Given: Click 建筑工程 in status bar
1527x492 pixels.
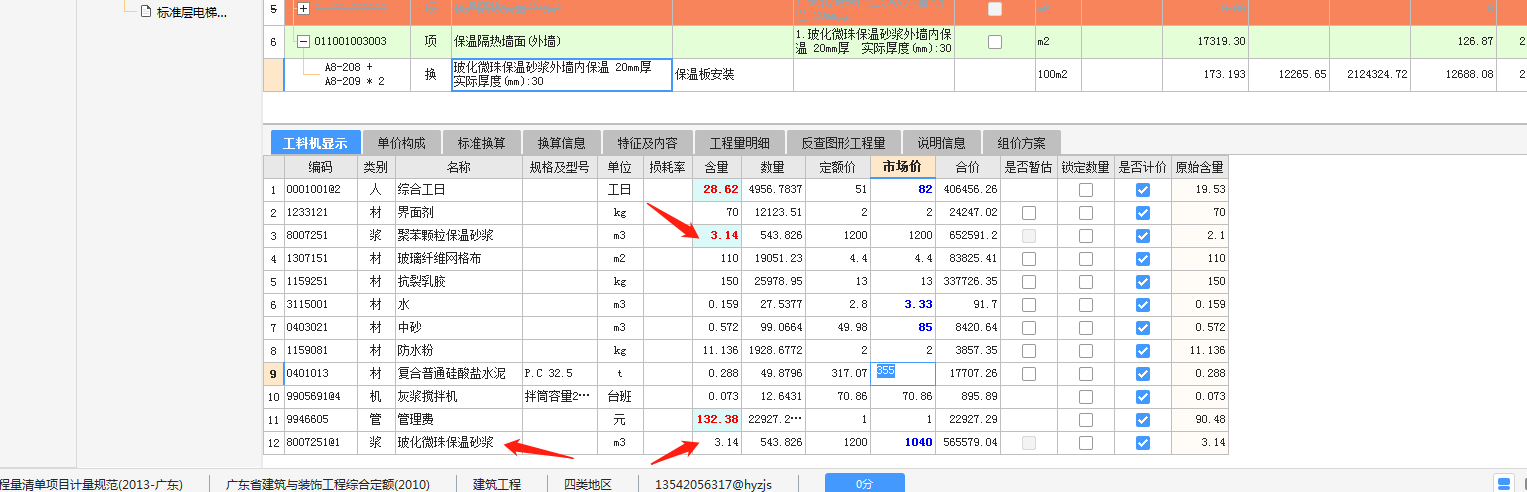Looking at the screenshot, I should pos(497,484).
